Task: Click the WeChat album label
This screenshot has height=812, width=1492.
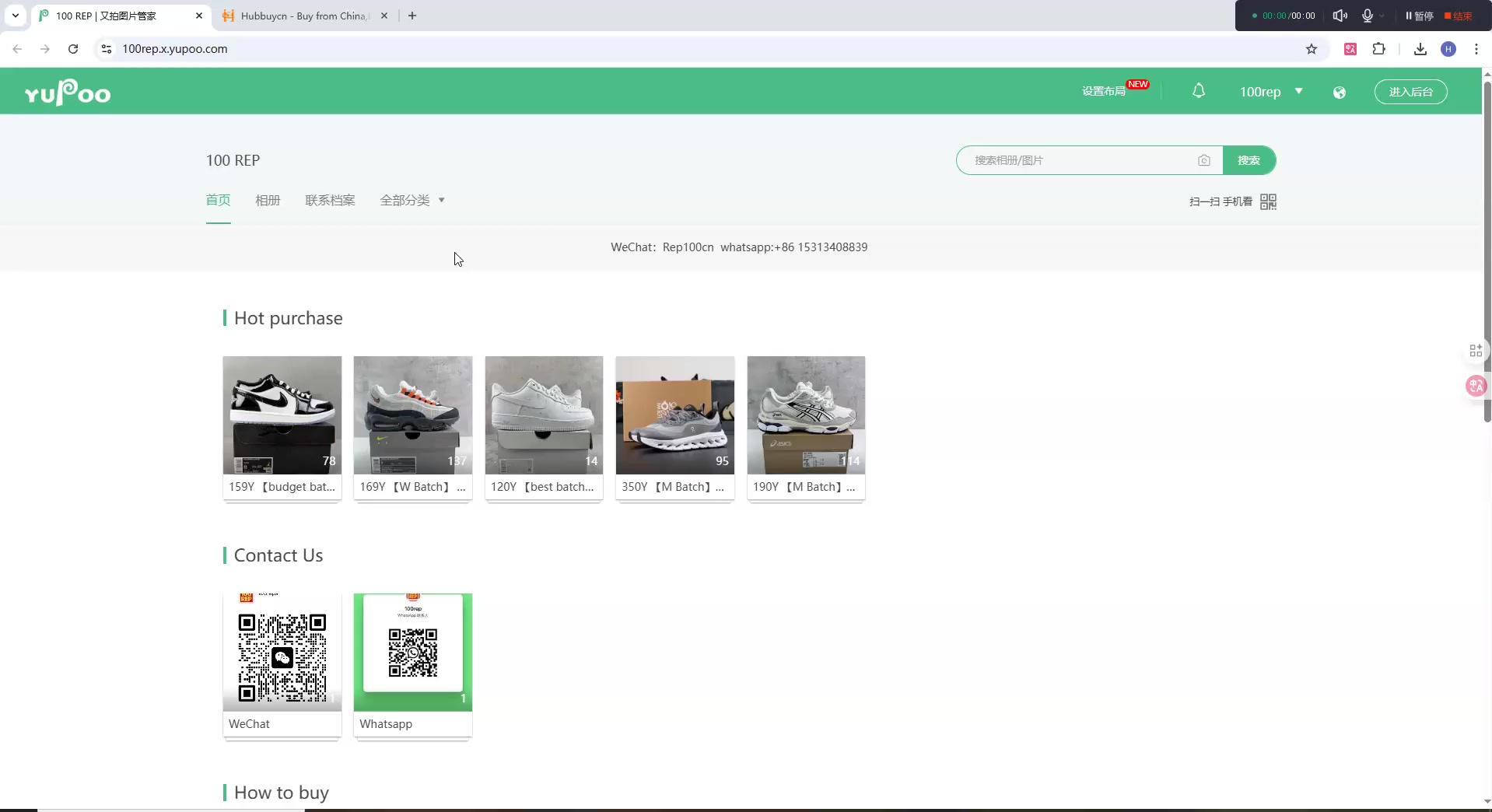Action: click(x=249, y=724)
